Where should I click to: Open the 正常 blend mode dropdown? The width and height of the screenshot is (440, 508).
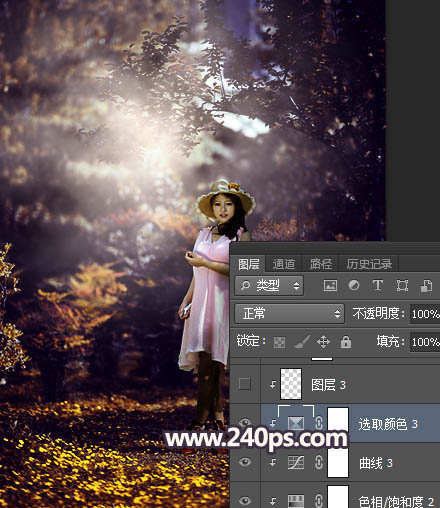coord(289,314)
